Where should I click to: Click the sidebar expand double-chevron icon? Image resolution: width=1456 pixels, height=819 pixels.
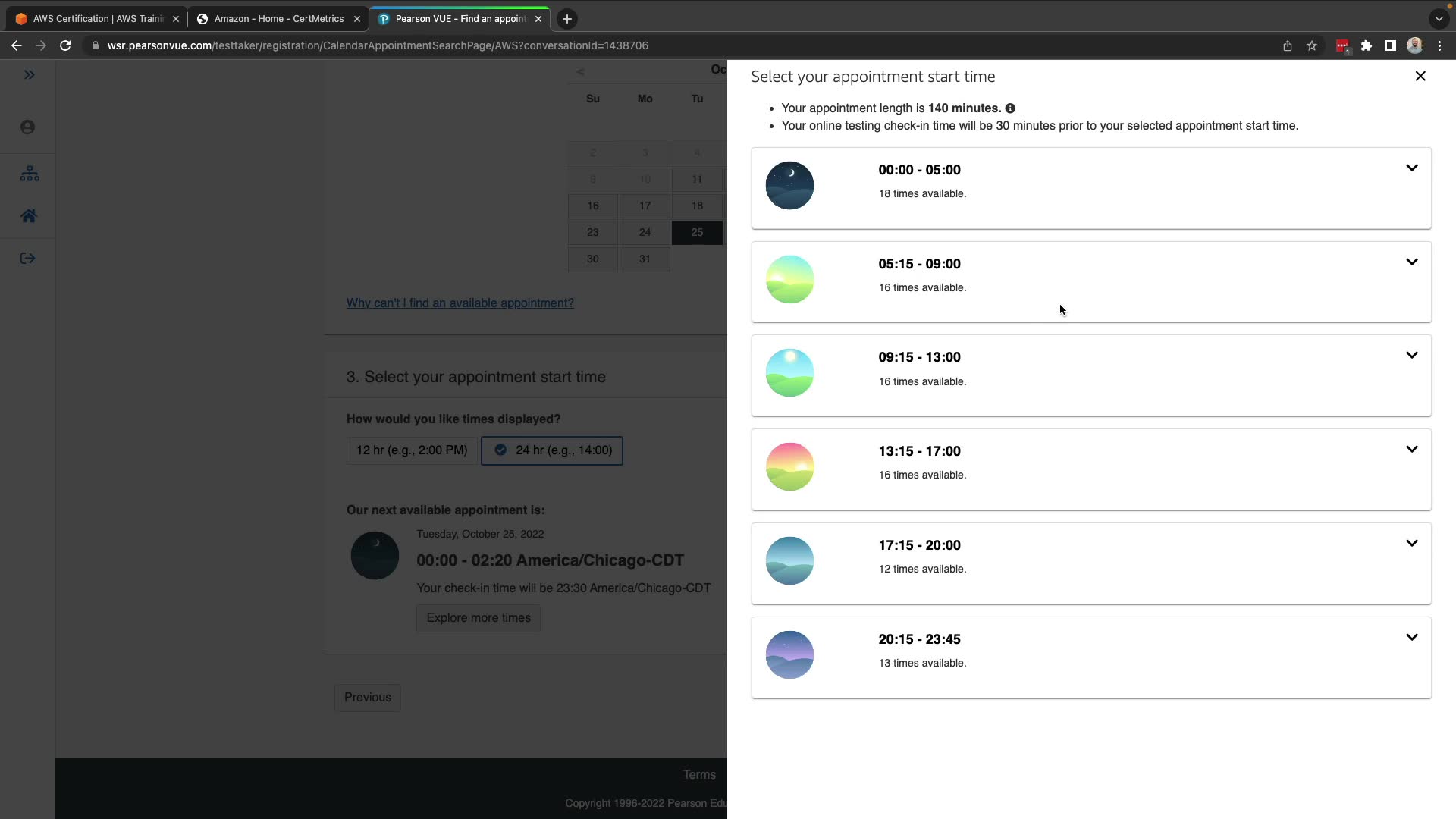[x=29, y=74]
